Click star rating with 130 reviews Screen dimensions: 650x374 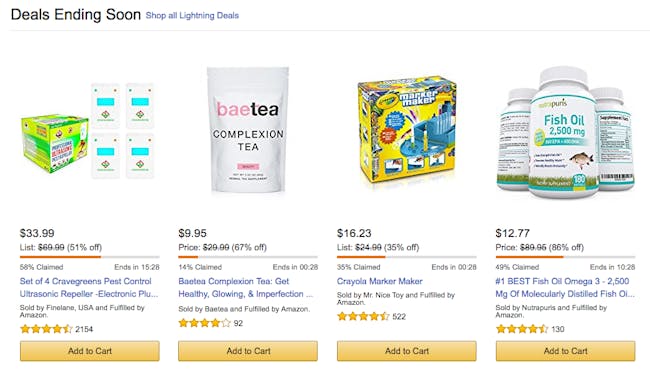coord(522,329)
